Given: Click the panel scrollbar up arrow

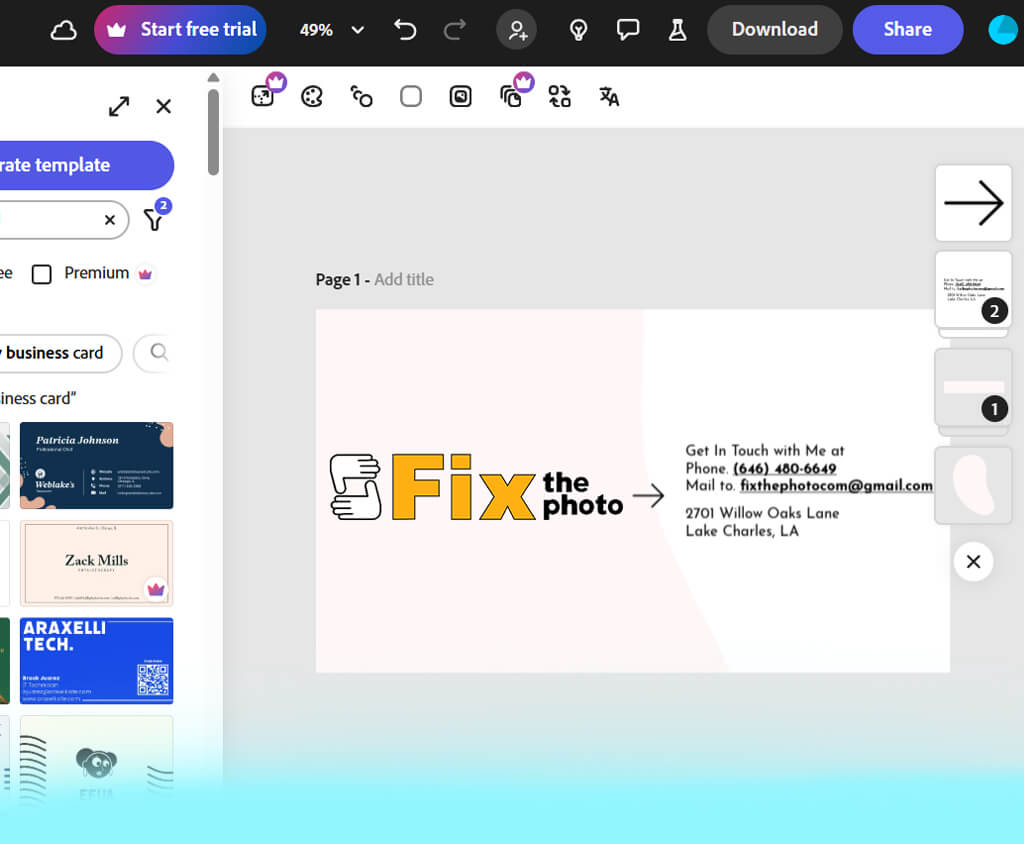Looking at the screenshot, I should (213, 78).
